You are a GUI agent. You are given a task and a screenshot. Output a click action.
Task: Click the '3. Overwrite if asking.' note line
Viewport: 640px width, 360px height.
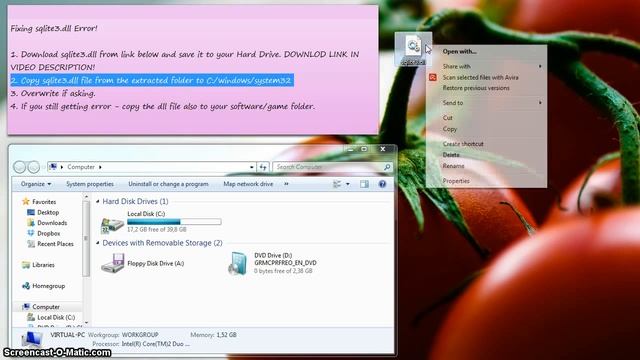[53, 93]
